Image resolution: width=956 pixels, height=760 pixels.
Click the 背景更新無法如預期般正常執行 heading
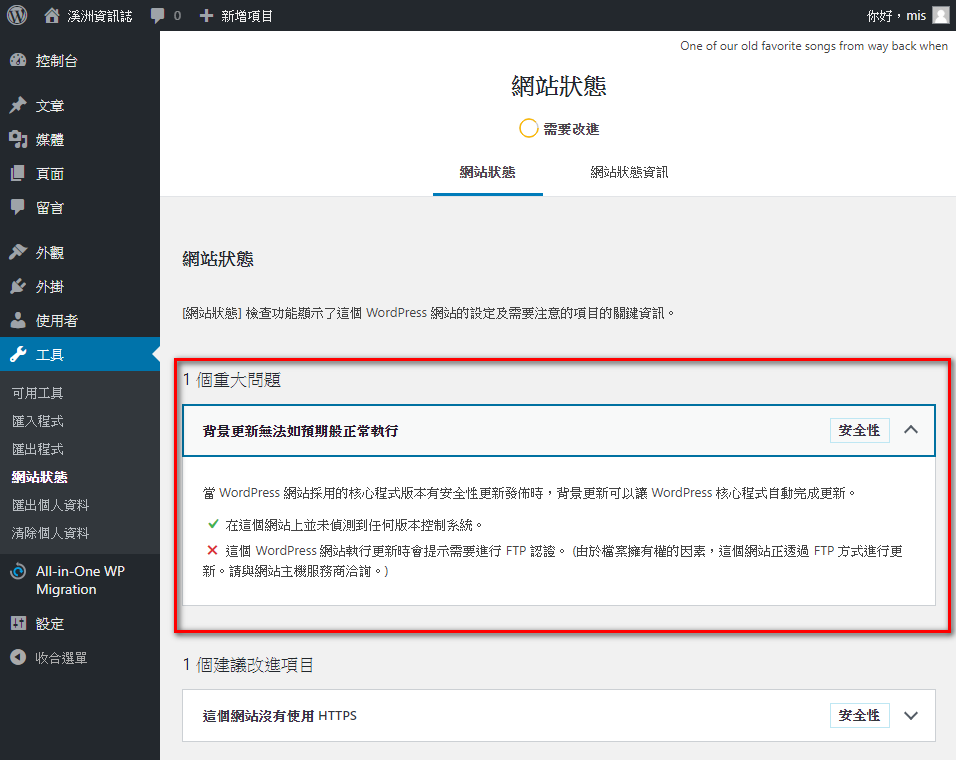[301, 431]
